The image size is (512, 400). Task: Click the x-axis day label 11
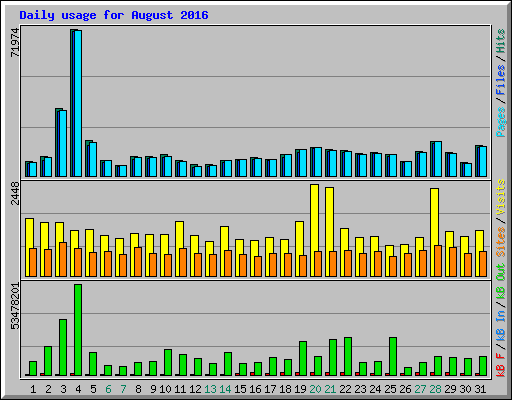click(180, 389)
